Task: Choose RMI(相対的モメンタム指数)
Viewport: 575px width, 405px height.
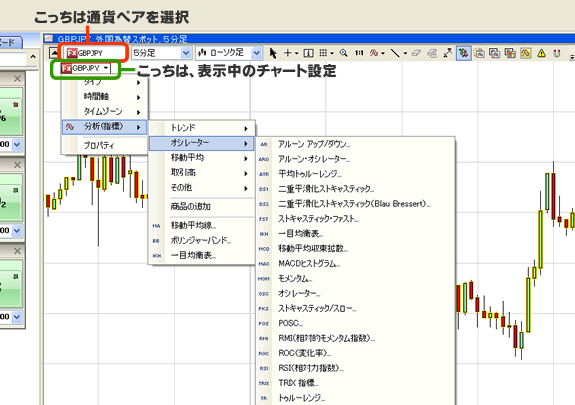Action: [356, 339]
